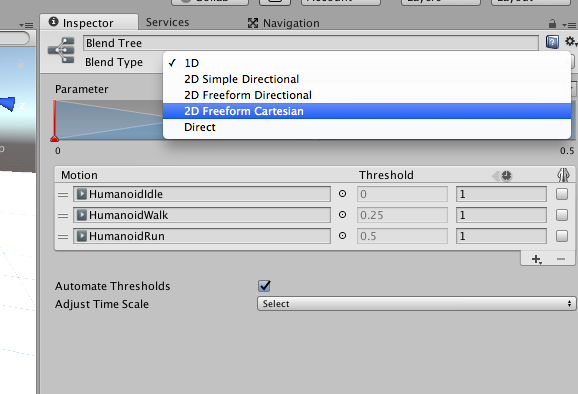This screenshot has width=578, height=394.
Task: Open Adjust Time Scale Select dropdown
Action: point(417,304)
